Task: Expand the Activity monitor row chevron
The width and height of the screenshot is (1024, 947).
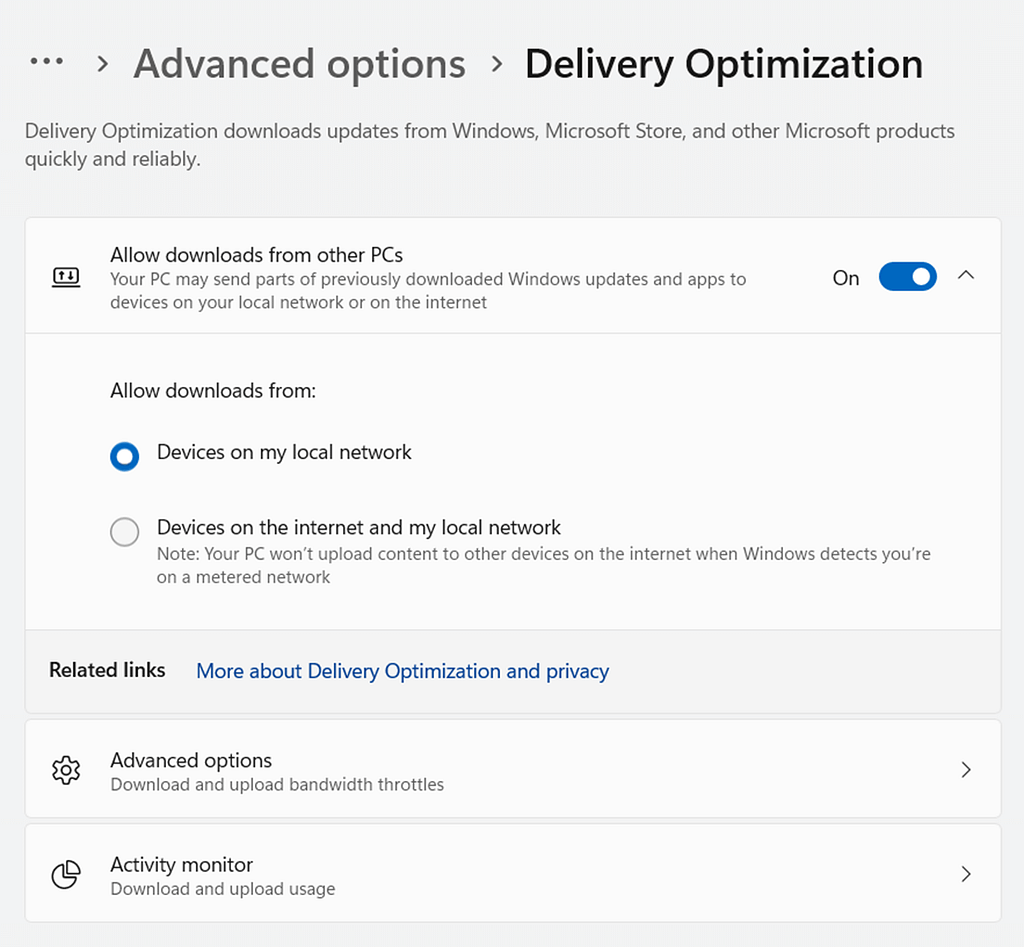Action: tap(966, 873)
